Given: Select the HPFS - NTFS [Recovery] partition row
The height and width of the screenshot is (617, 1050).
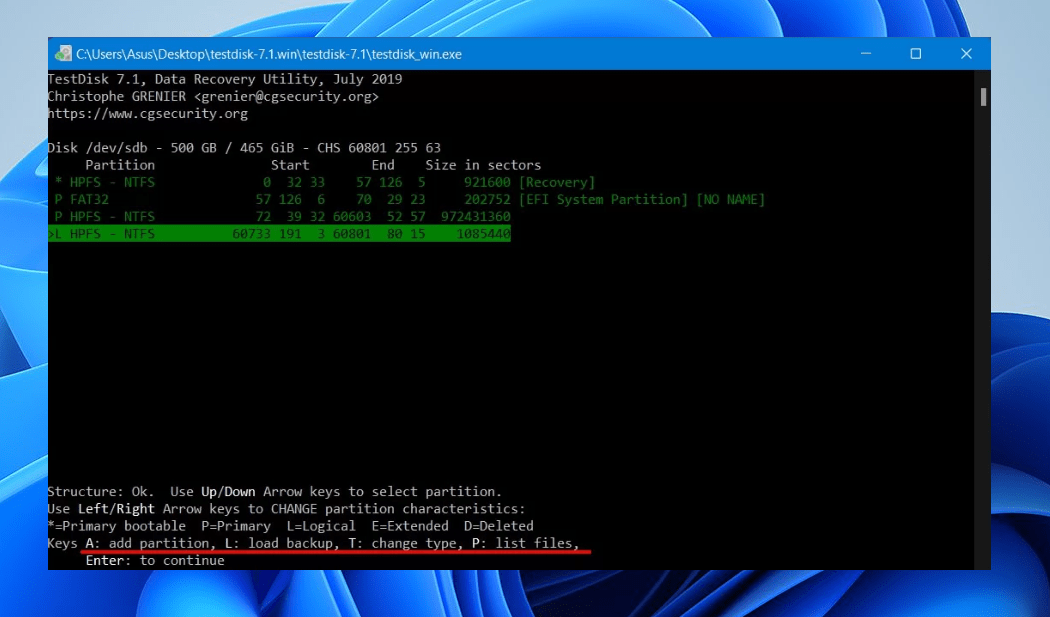Looking at the screenshot, I should (x=325, y=182).
